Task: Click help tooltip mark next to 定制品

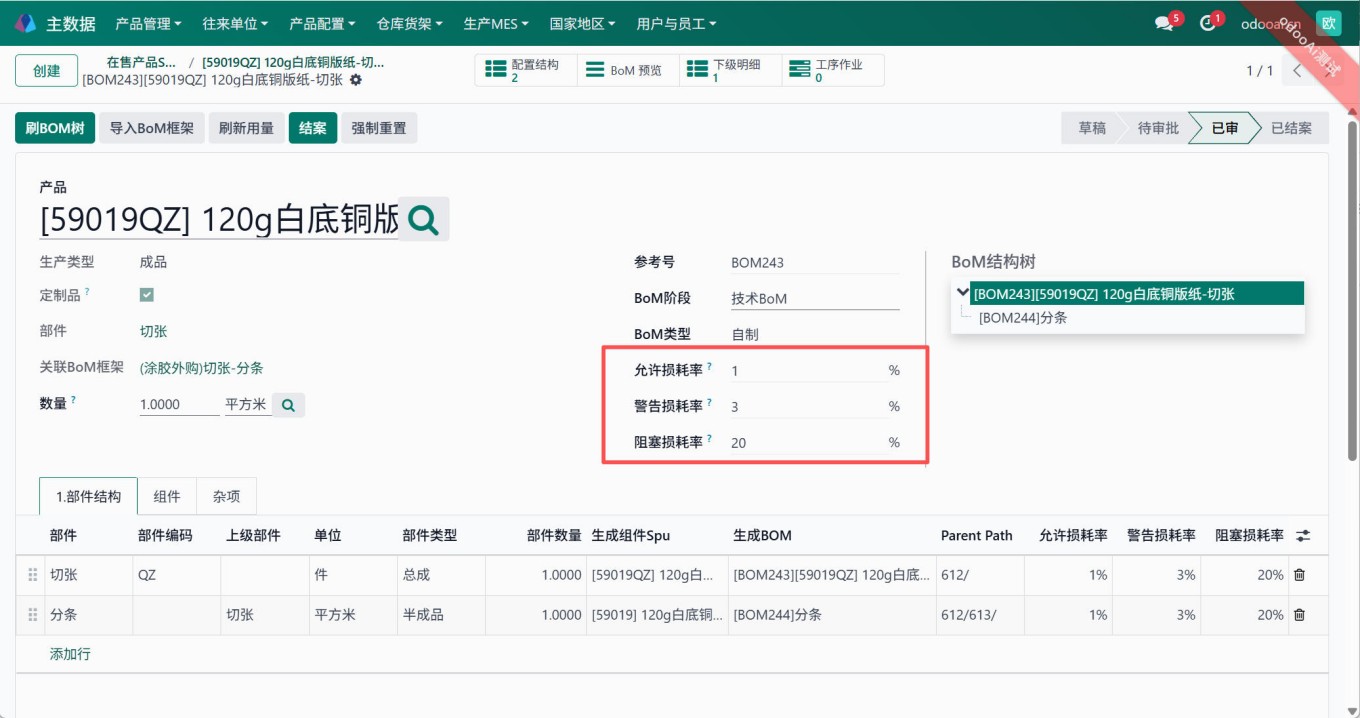Action: coord(87,292)
